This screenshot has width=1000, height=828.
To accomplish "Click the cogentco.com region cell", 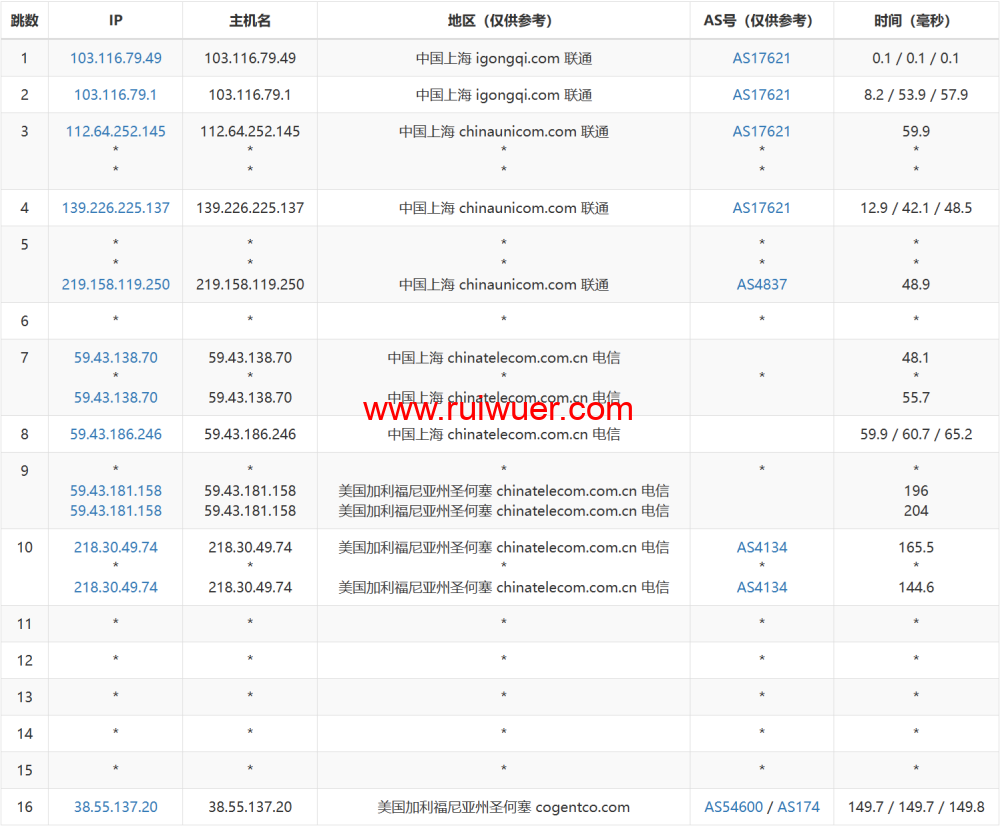I will (x=503, y=807).
